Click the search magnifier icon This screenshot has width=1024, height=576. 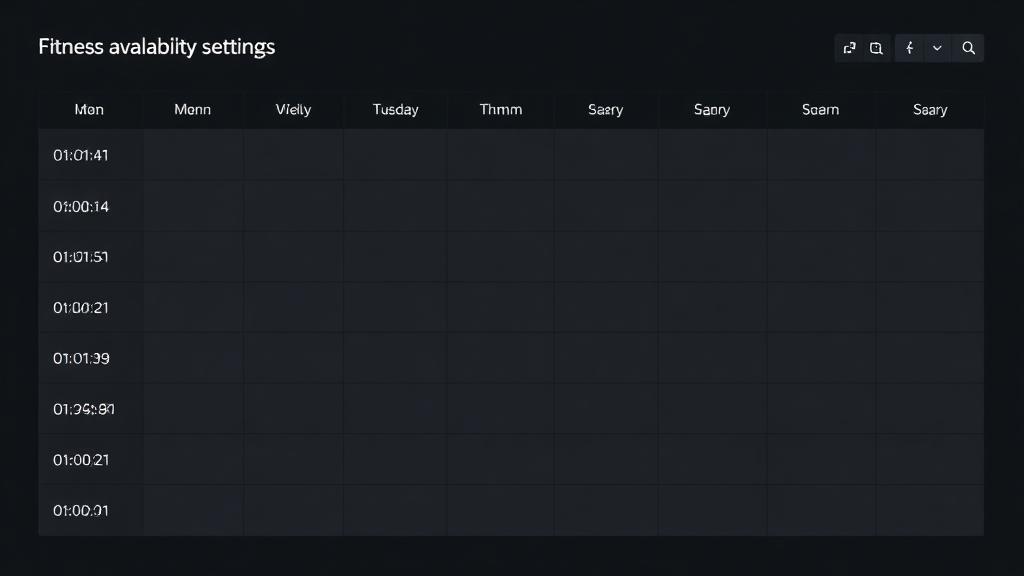[x=967, y=47]
